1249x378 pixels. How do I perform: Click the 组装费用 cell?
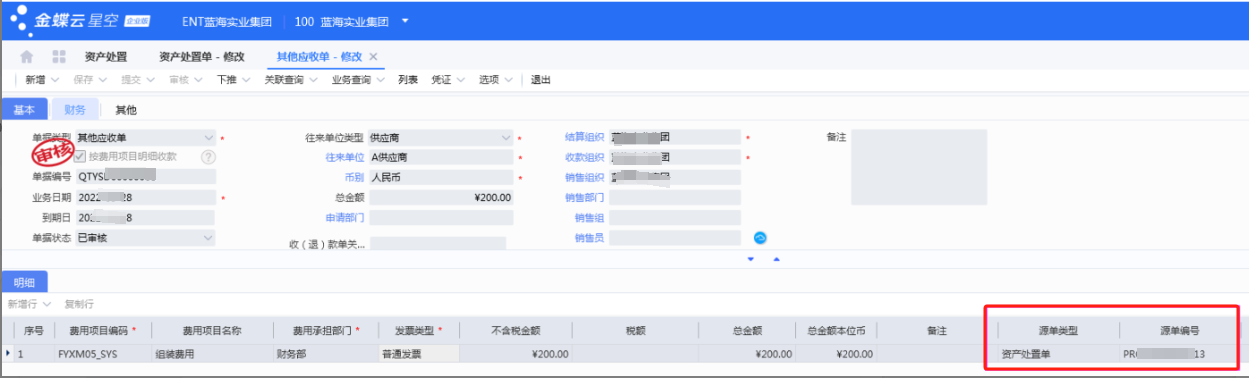pos(211,353)
